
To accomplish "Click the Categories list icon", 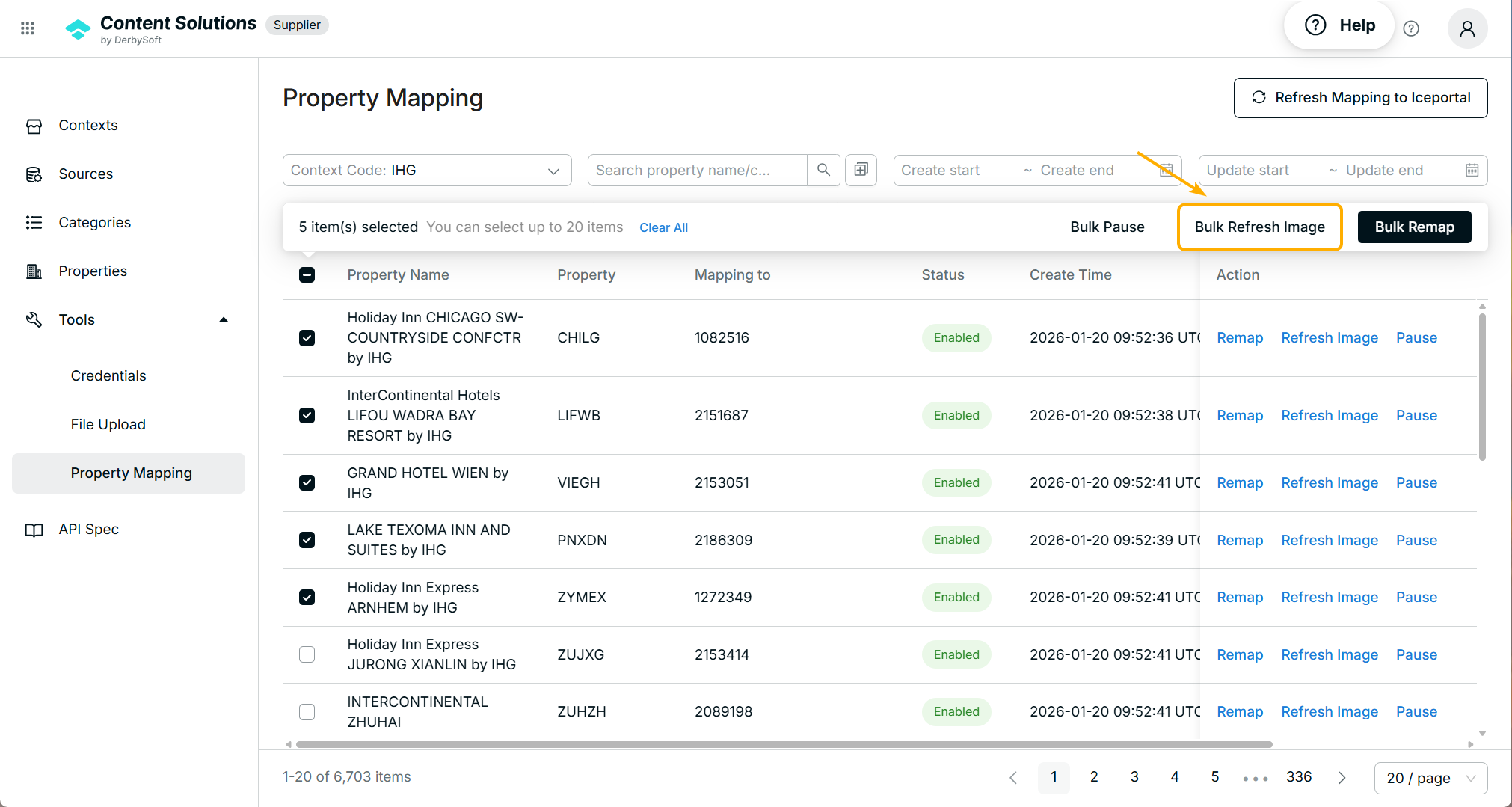I will point(34,223).
